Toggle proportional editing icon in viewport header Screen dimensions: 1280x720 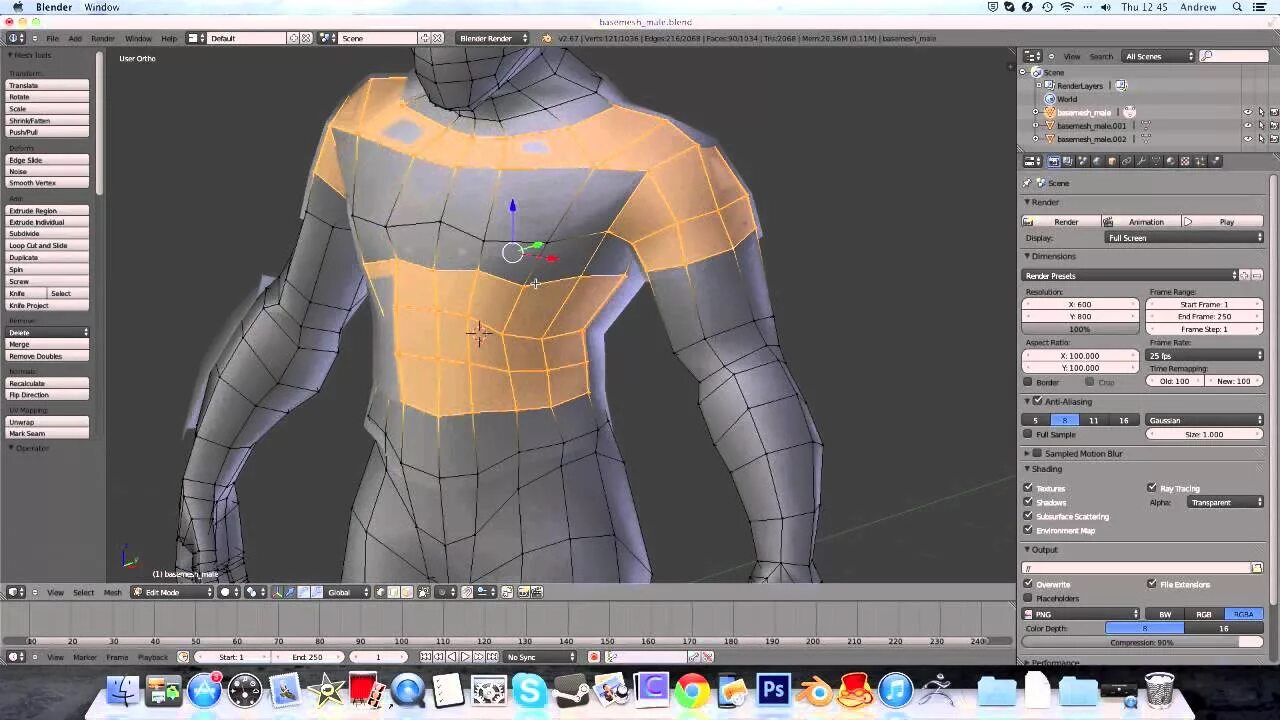click(x=444, y=592)
